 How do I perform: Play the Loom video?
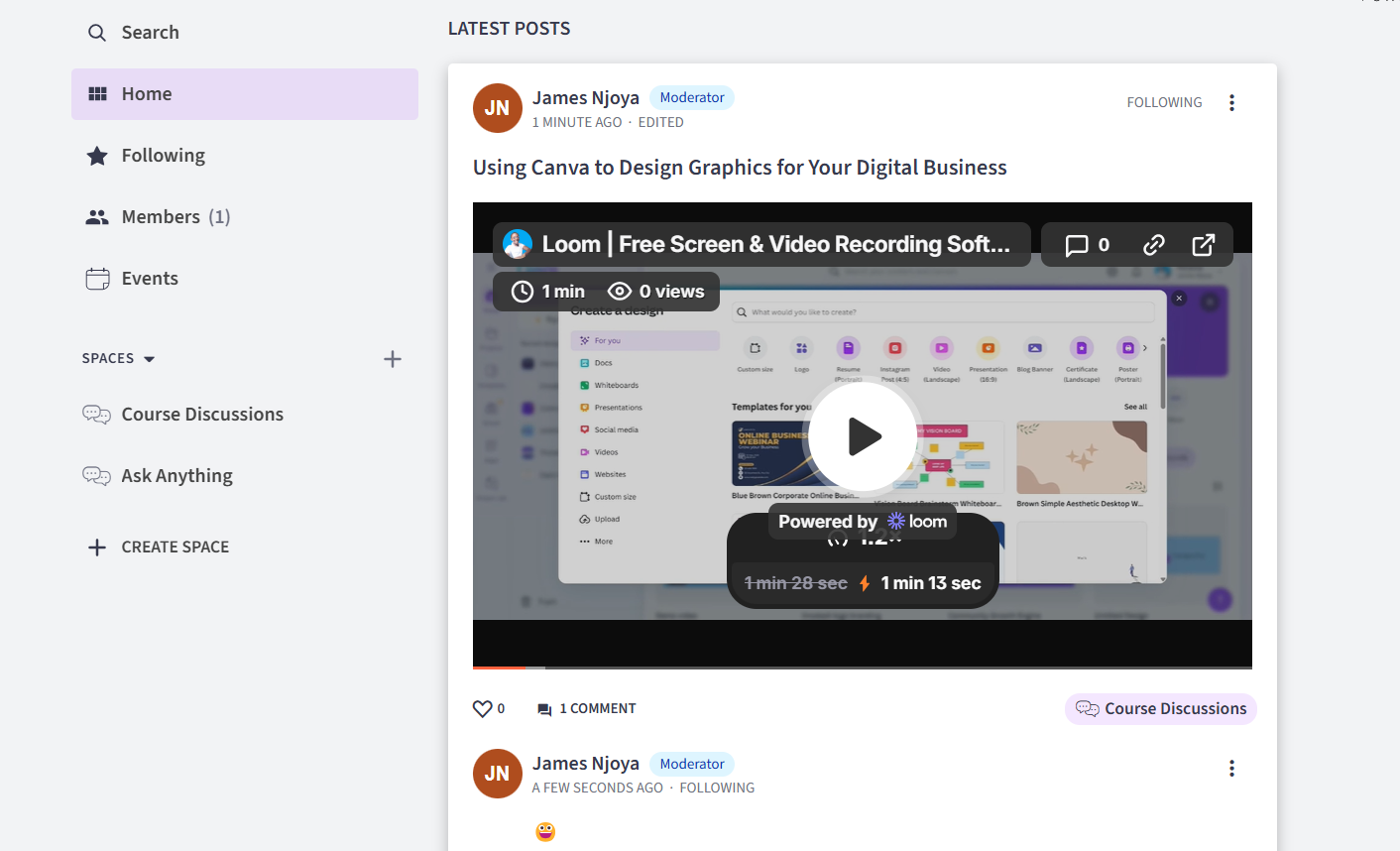click(863, 436)
